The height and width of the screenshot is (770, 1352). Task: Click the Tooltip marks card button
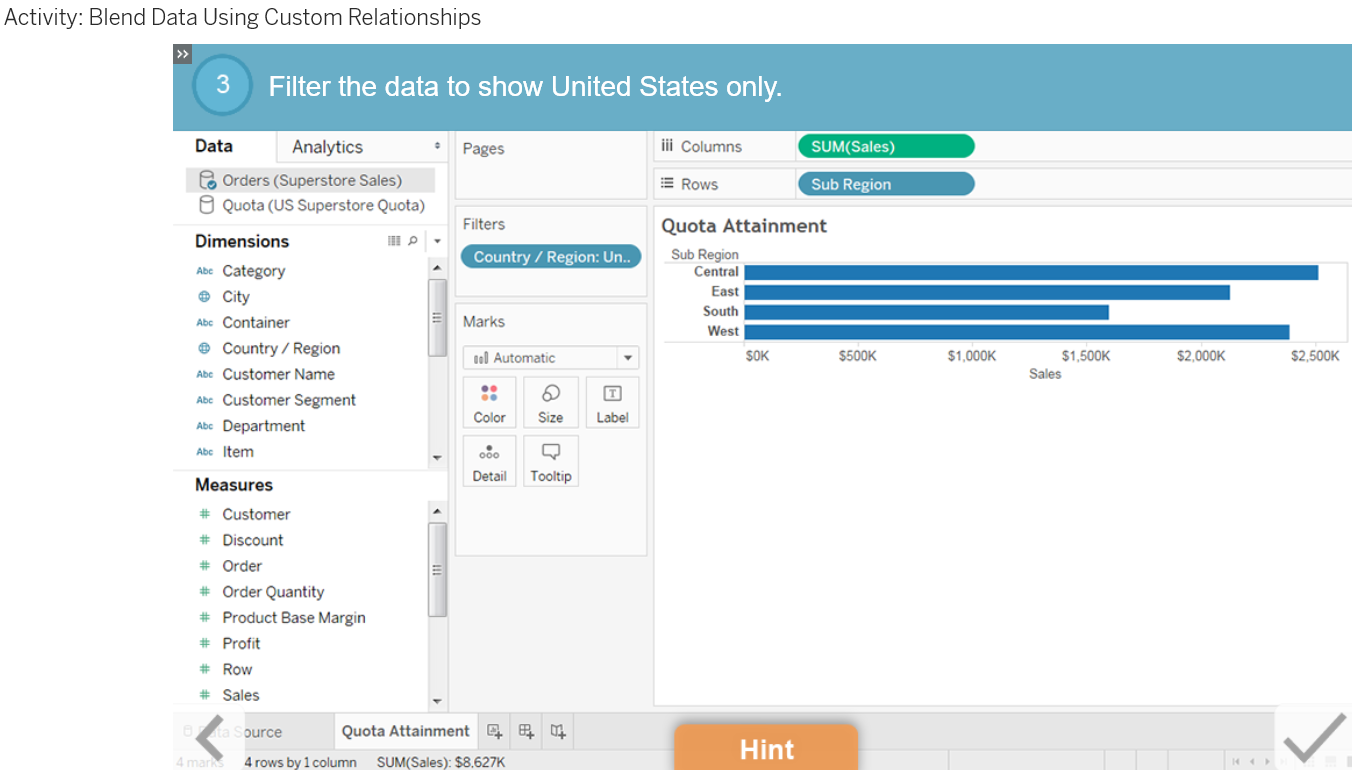[551, 462]
